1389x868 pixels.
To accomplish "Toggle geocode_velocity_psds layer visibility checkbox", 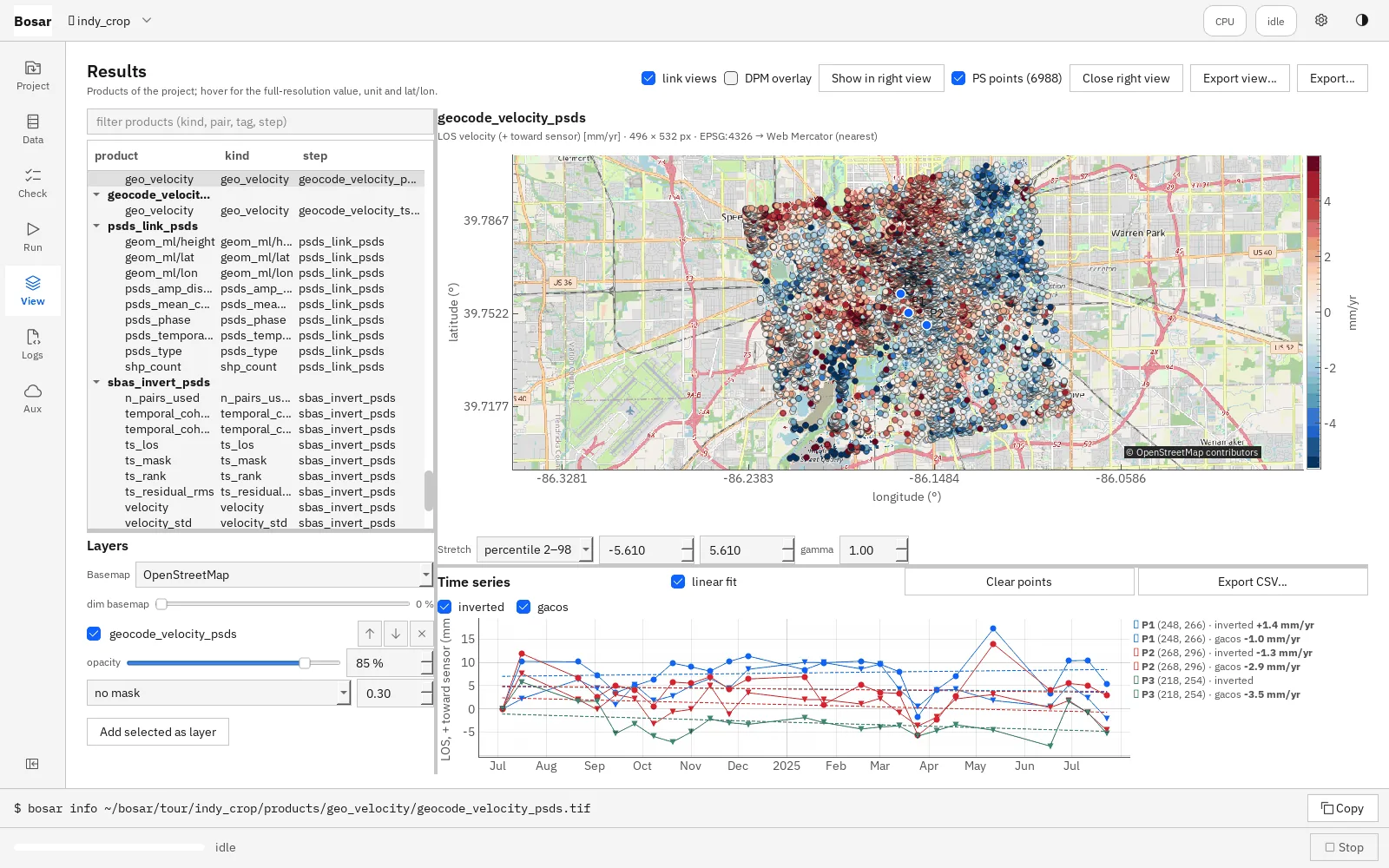I will 94,634.
